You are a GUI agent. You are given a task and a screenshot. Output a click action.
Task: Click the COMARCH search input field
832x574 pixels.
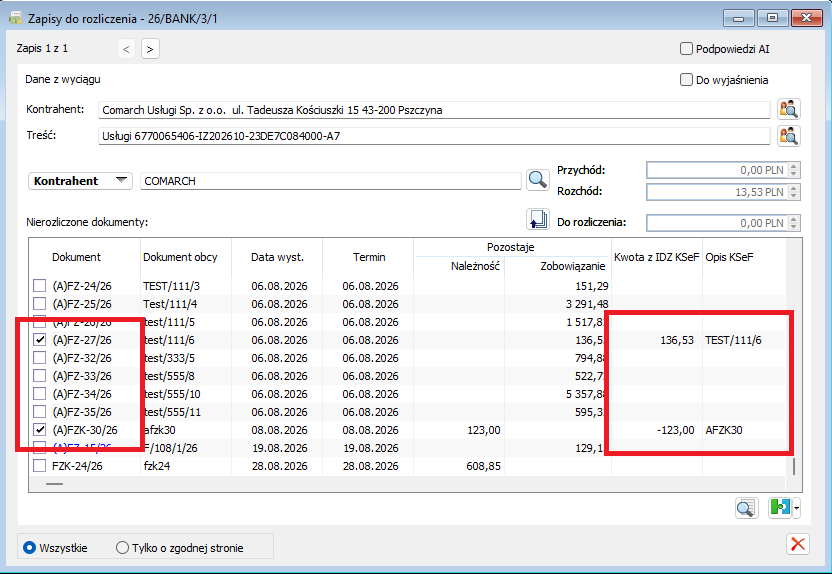click(x=331, y=181)
